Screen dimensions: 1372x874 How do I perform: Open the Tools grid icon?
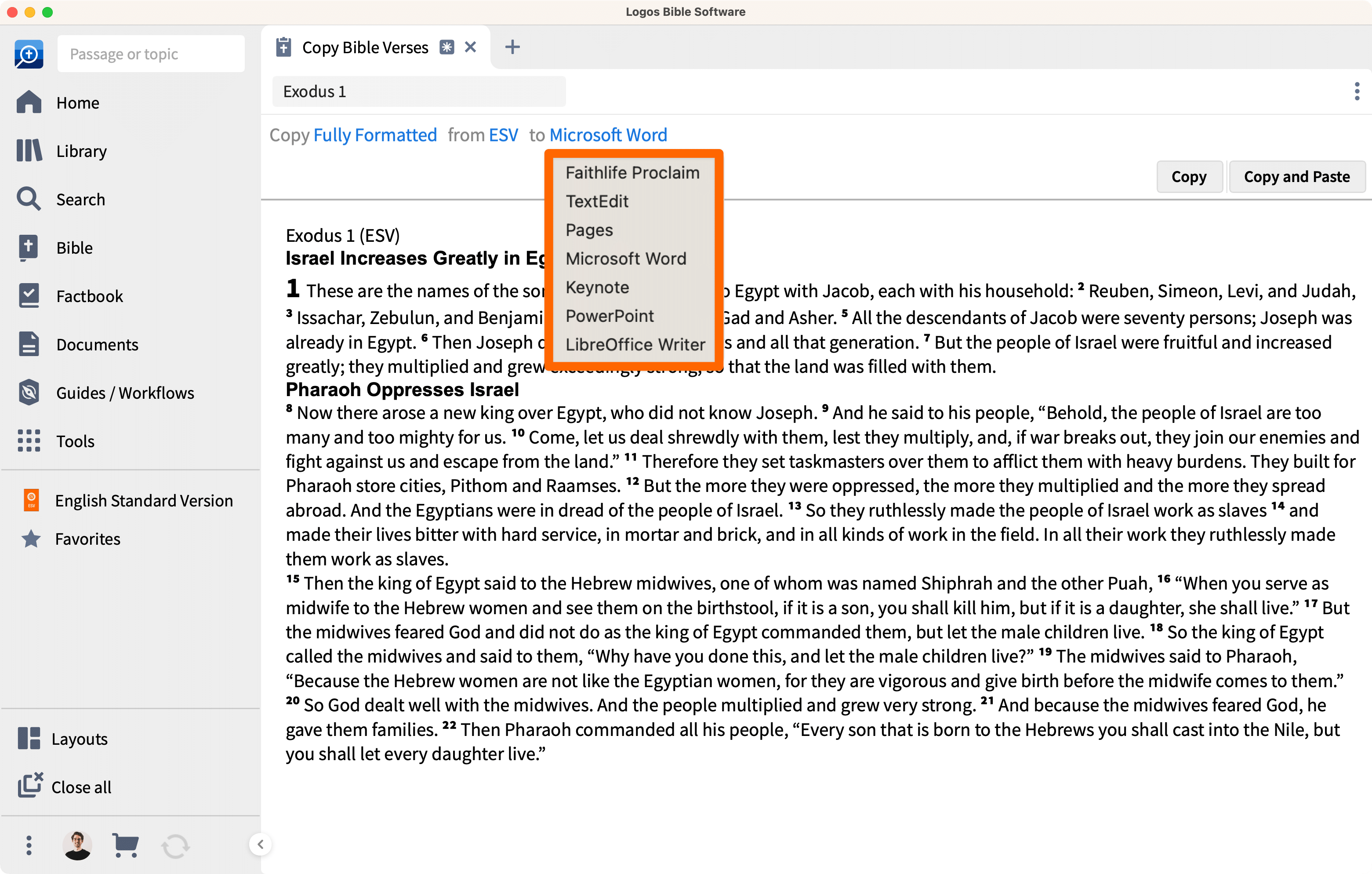[x=29, y=441]
